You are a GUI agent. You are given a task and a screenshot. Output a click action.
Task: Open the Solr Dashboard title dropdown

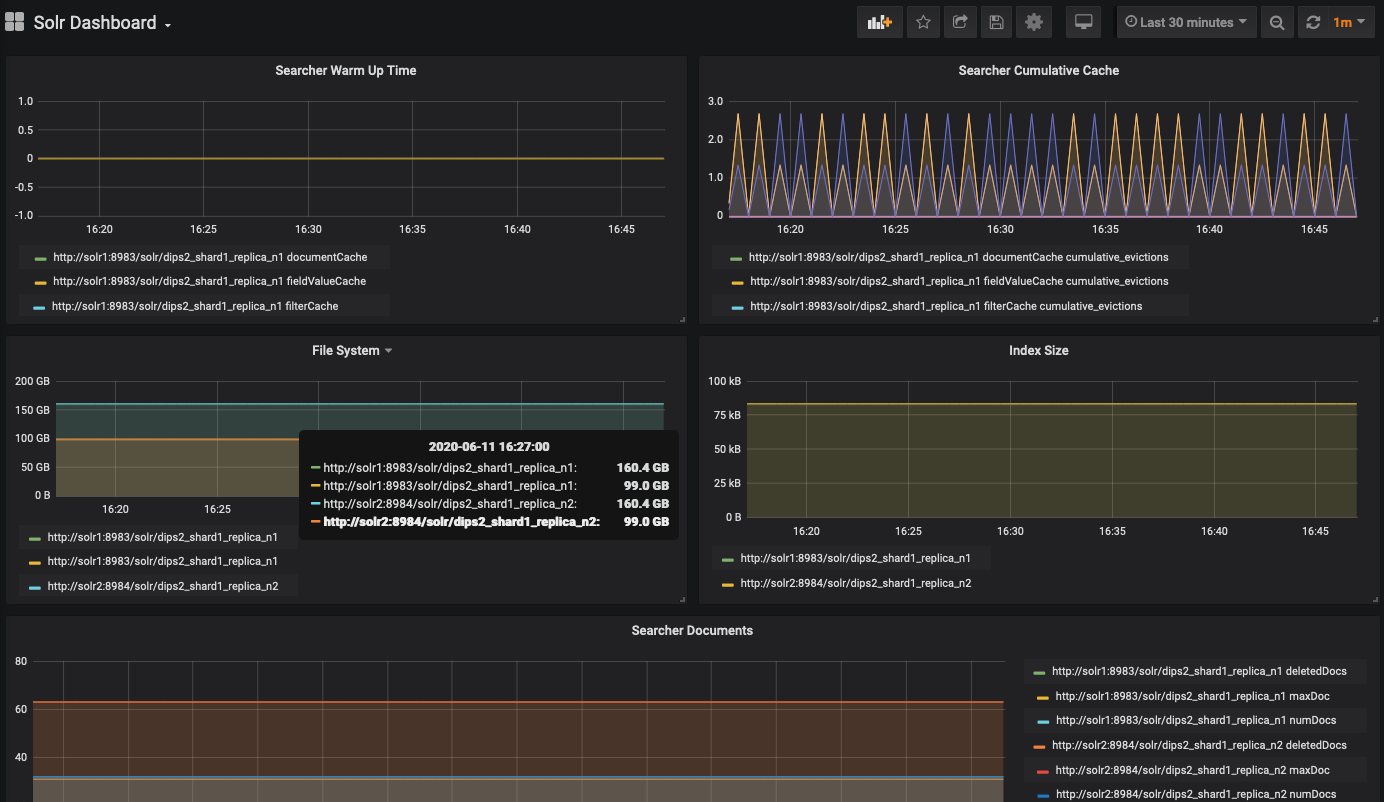[102, 23]
